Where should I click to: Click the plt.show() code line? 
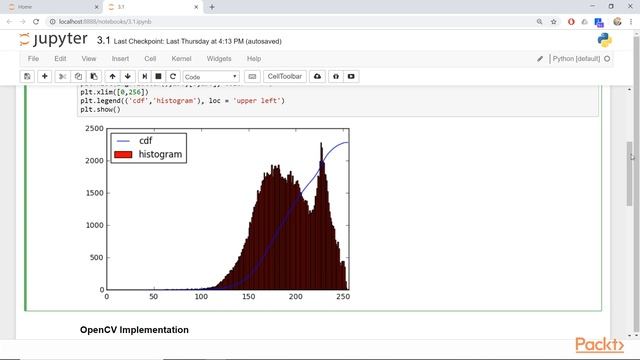click(x=100, y=109)
